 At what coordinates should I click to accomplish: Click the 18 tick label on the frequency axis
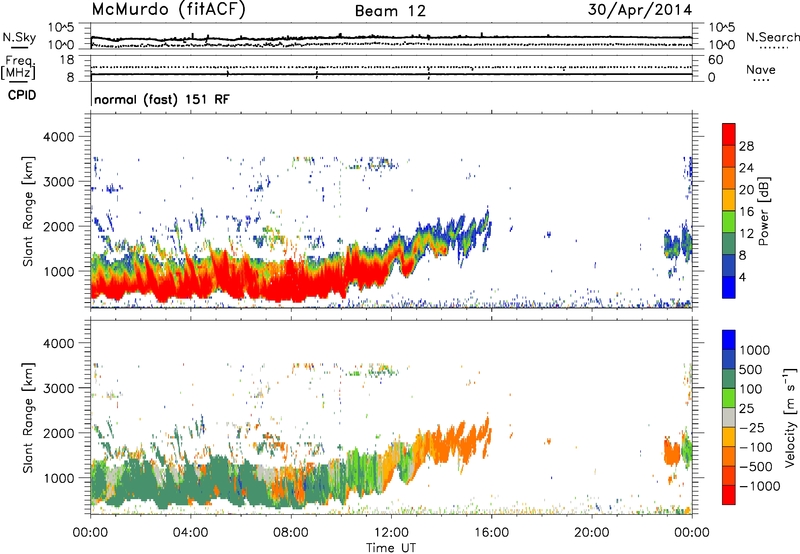66,60
